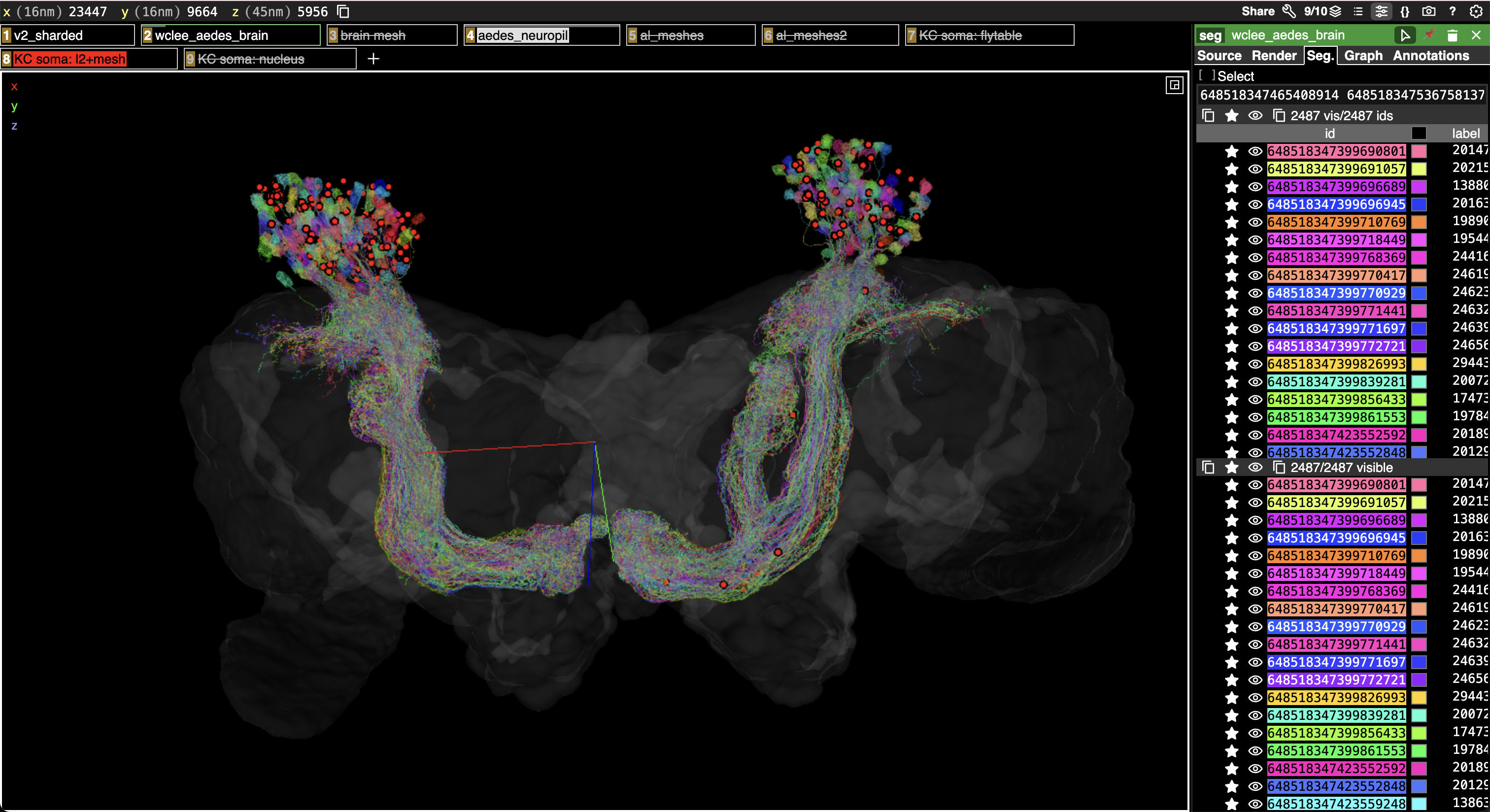Screen dimensions: 1490x812
Task: Click the seg layer type button
Action: click(1210, 35)
